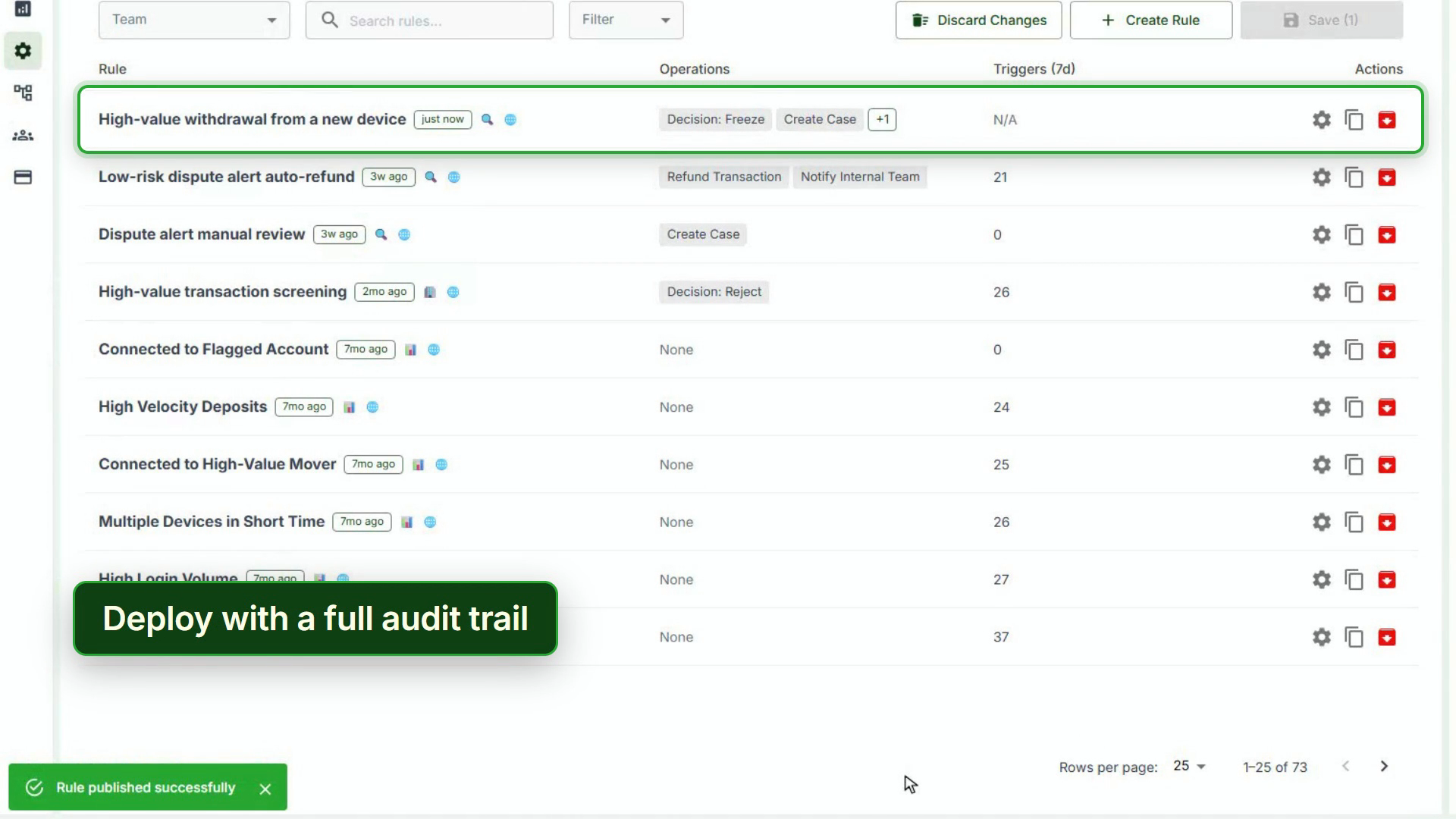Click the Notify Internal Team tag
This screenshot has height=819, width=1456.
point(859,177)
